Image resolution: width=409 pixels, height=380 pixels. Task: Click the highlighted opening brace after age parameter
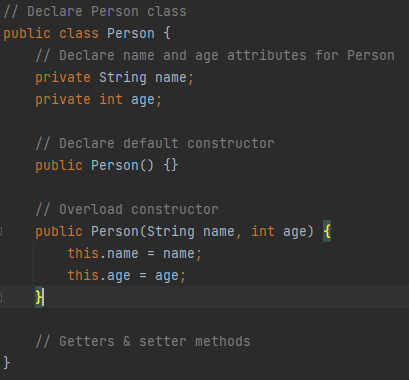point(327,231)
